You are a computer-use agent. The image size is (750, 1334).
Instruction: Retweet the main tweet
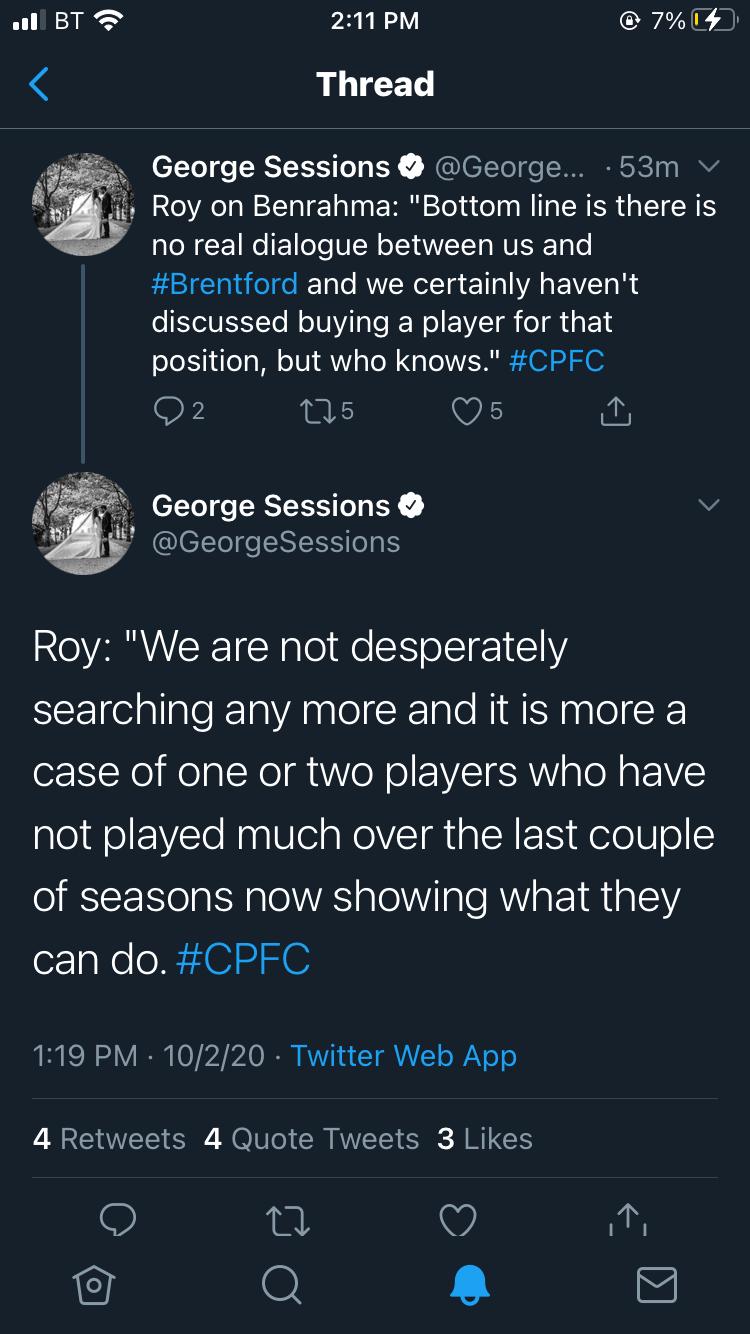289,1220
